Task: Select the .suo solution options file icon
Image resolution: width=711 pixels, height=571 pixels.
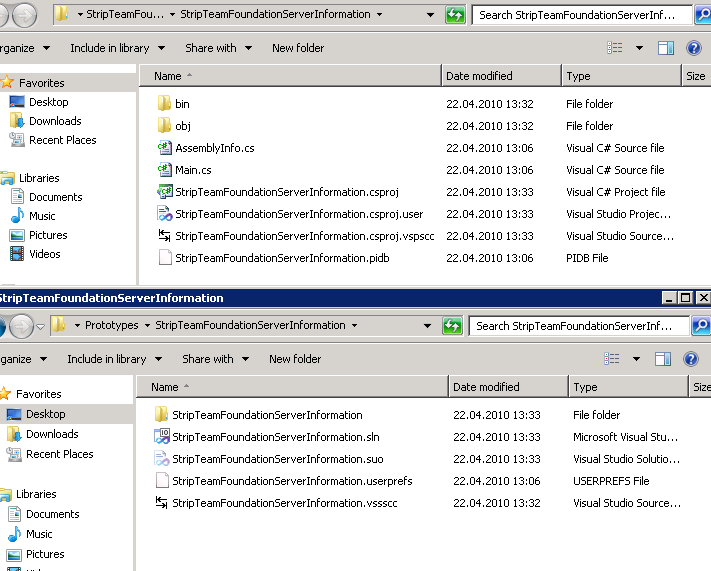Action: tap(161, 459)
